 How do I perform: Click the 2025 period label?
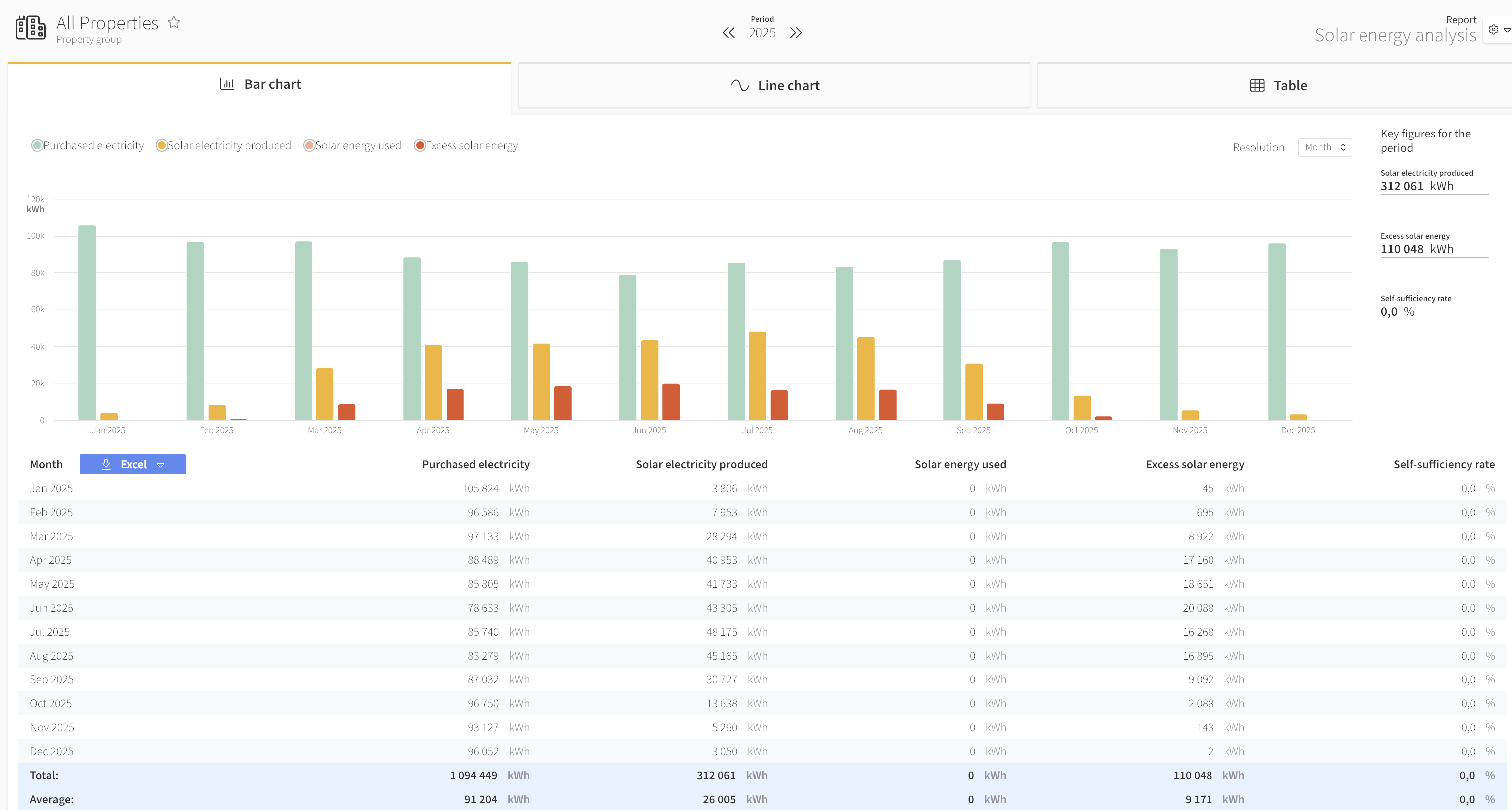coord(762,33)
